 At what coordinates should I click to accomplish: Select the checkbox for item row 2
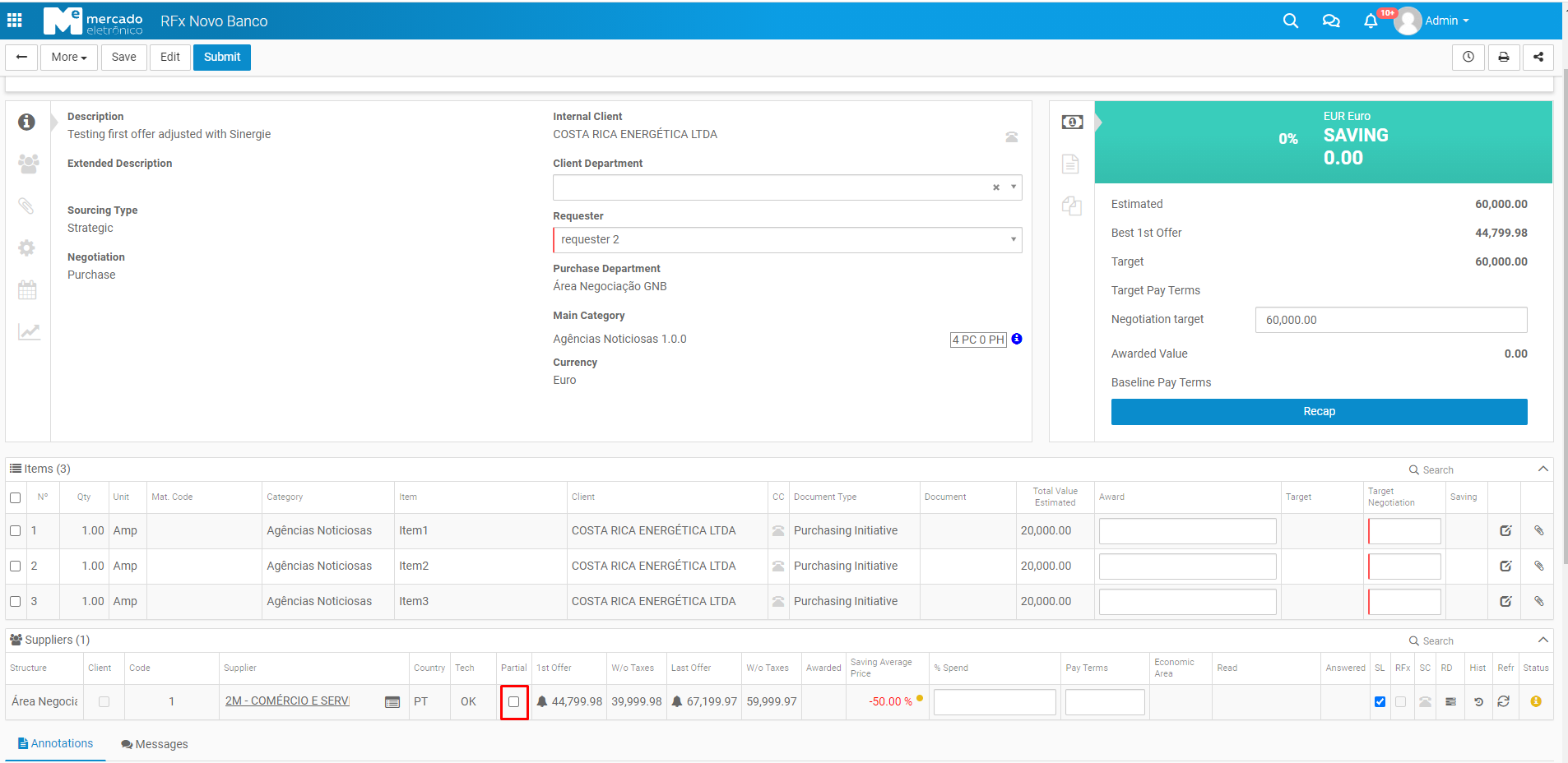pos(16,566)
